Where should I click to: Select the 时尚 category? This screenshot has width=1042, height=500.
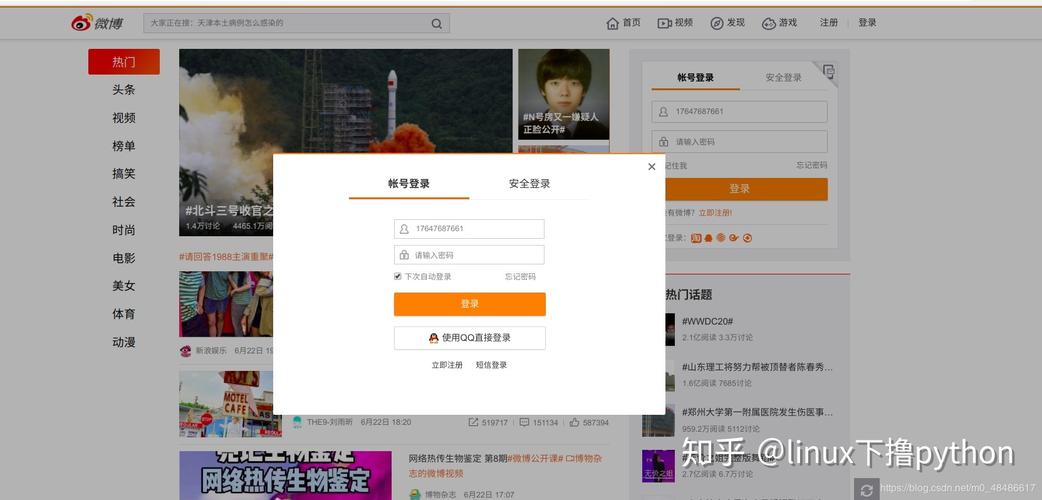[124, 230]
